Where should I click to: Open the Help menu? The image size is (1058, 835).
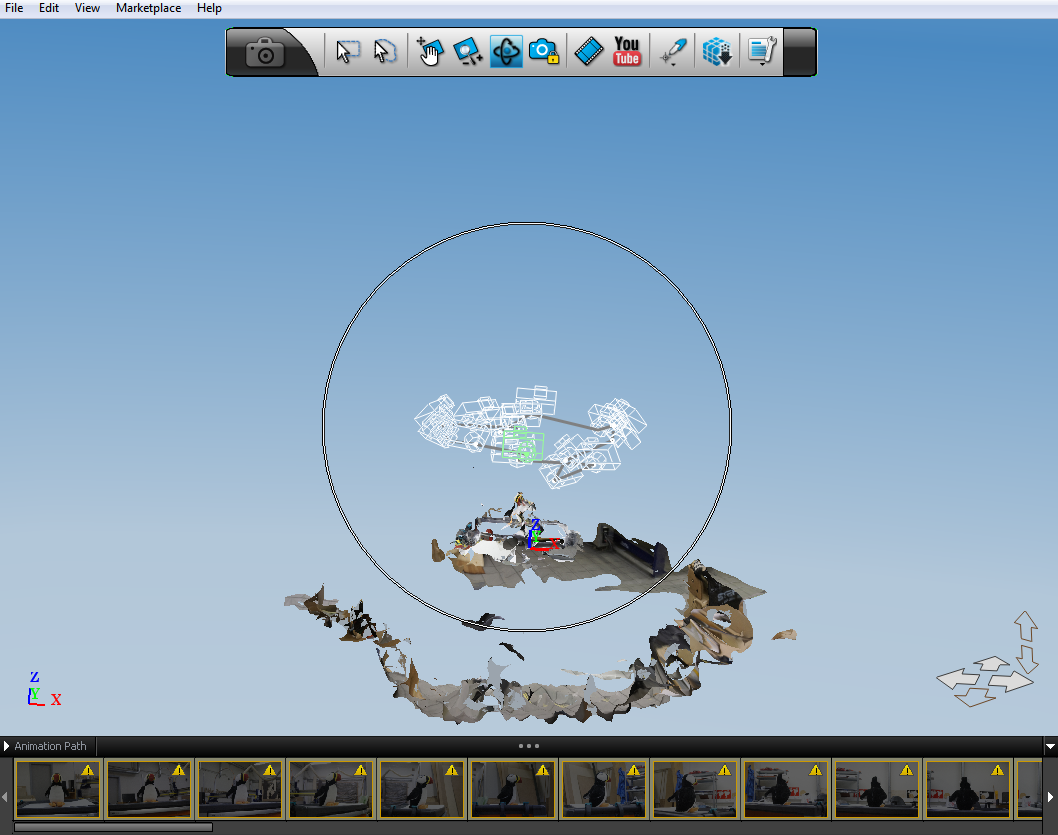209,8
